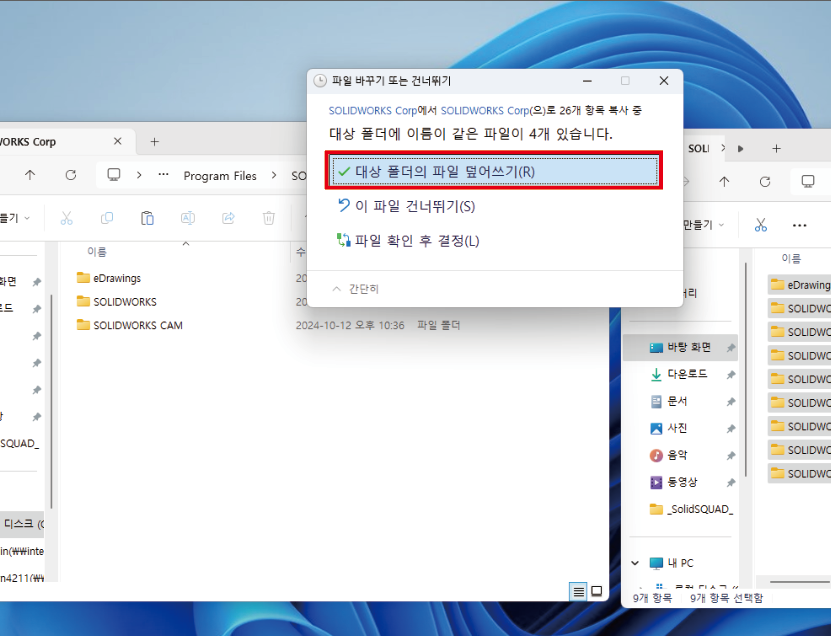Image resolution: width=831 pixels, height=636 pixels.
Task: Refresh the left Explorer window
Action: pos(70,175)
